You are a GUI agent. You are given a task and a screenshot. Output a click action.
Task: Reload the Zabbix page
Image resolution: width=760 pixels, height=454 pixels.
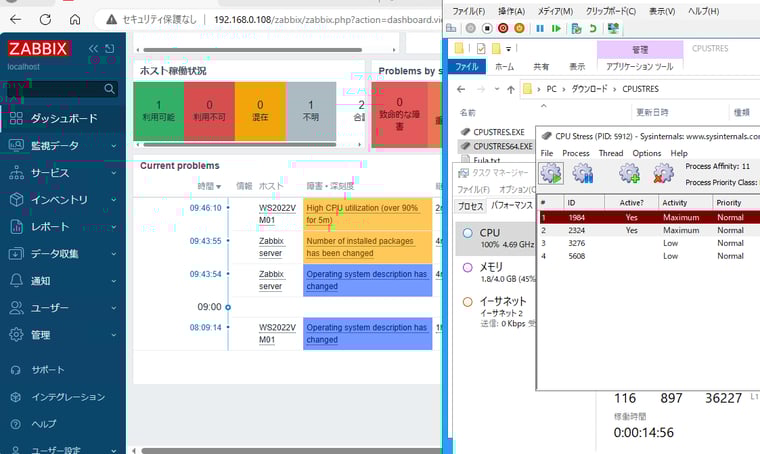point(46,19)
